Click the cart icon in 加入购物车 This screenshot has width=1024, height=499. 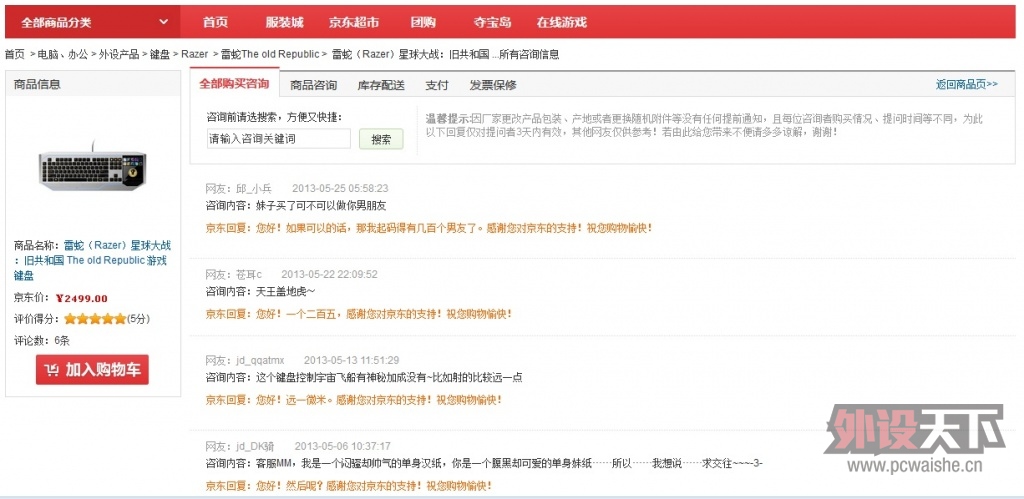click(x=52, y=370)
